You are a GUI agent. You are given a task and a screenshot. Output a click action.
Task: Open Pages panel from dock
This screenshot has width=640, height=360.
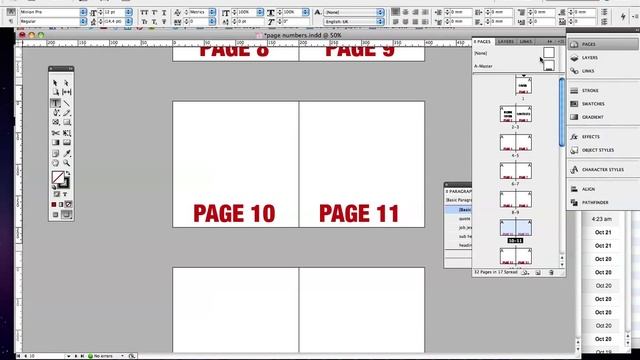[602, 44]
